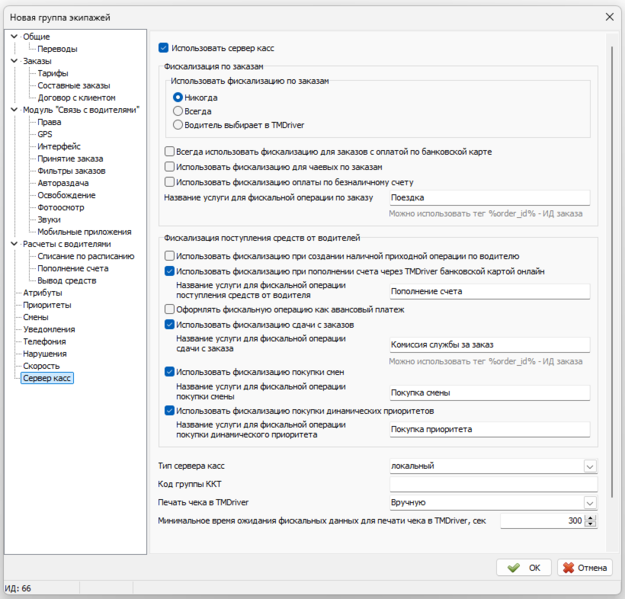
Task: Select the Всегда radio button
Action: tap(178, 111)
